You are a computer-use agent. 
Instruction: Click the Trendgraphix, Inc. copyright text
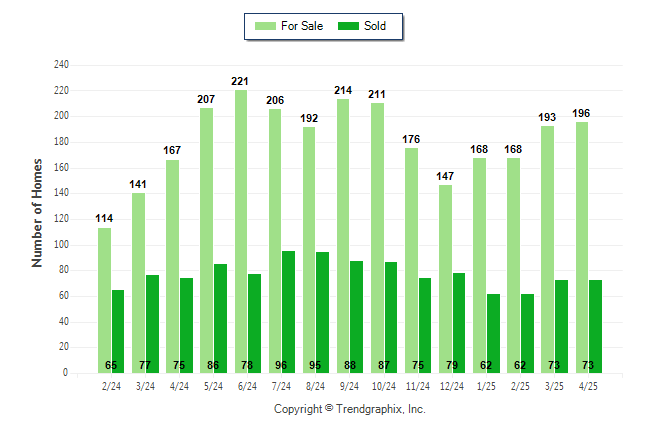tap(350, 409)
